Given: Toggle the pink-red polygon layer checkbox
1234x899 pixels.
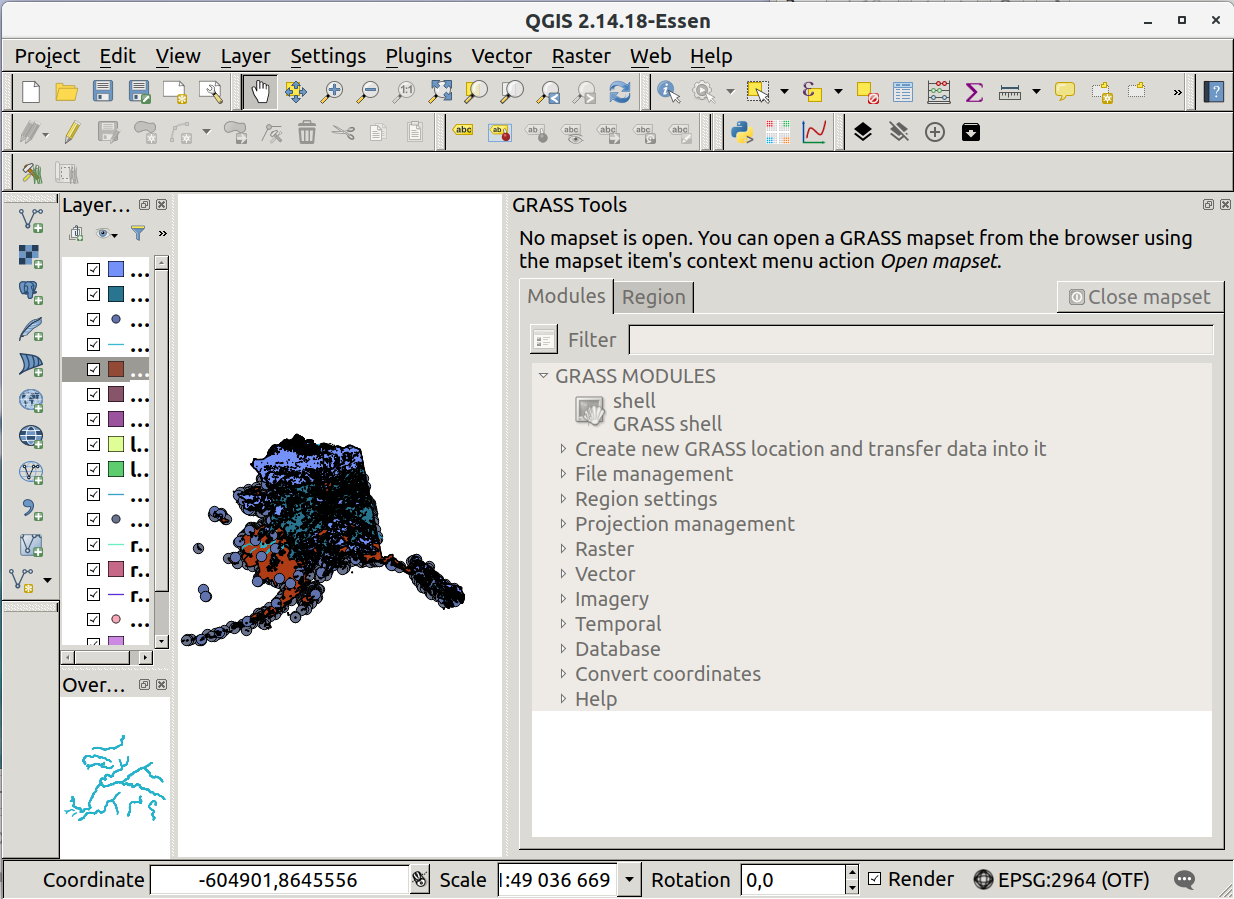Looking at the screenshot, I should [93, 569].
